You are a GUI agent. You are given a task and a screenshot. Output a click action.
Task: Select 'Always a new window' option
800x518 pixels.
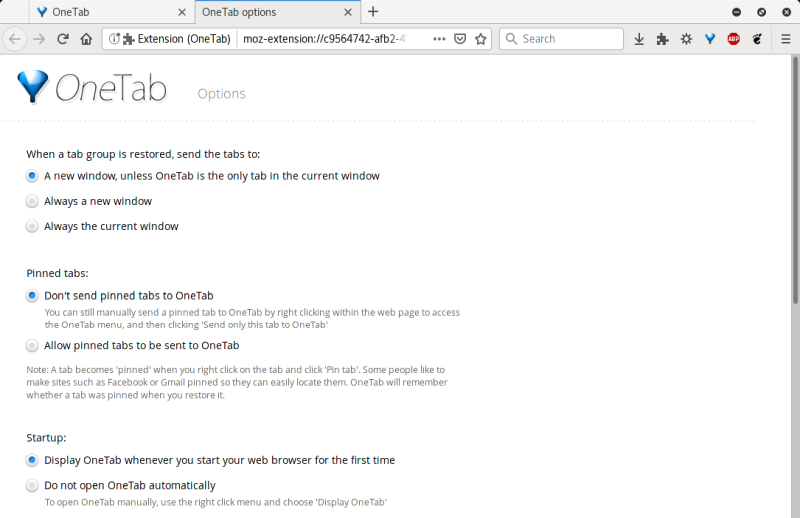[32, 202]
